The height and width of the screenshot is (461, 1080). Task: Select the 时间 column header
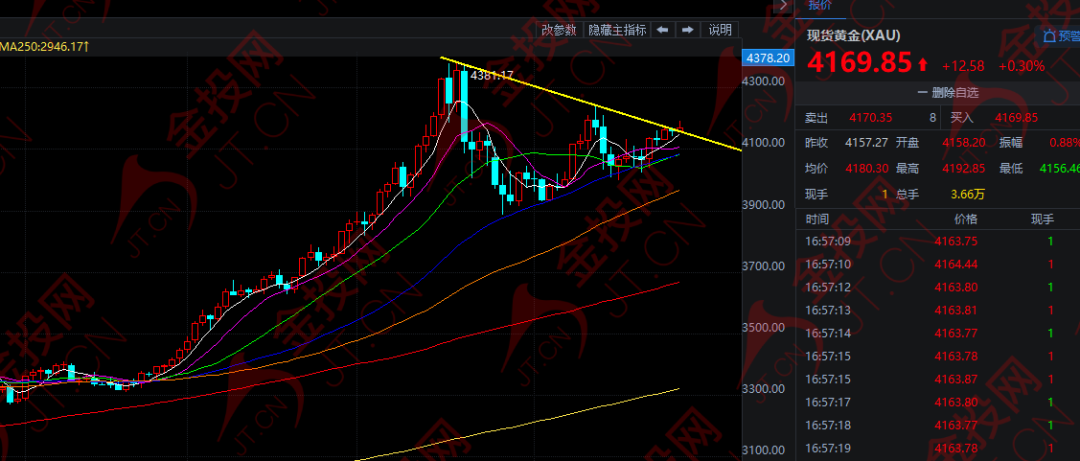point(817,219)
